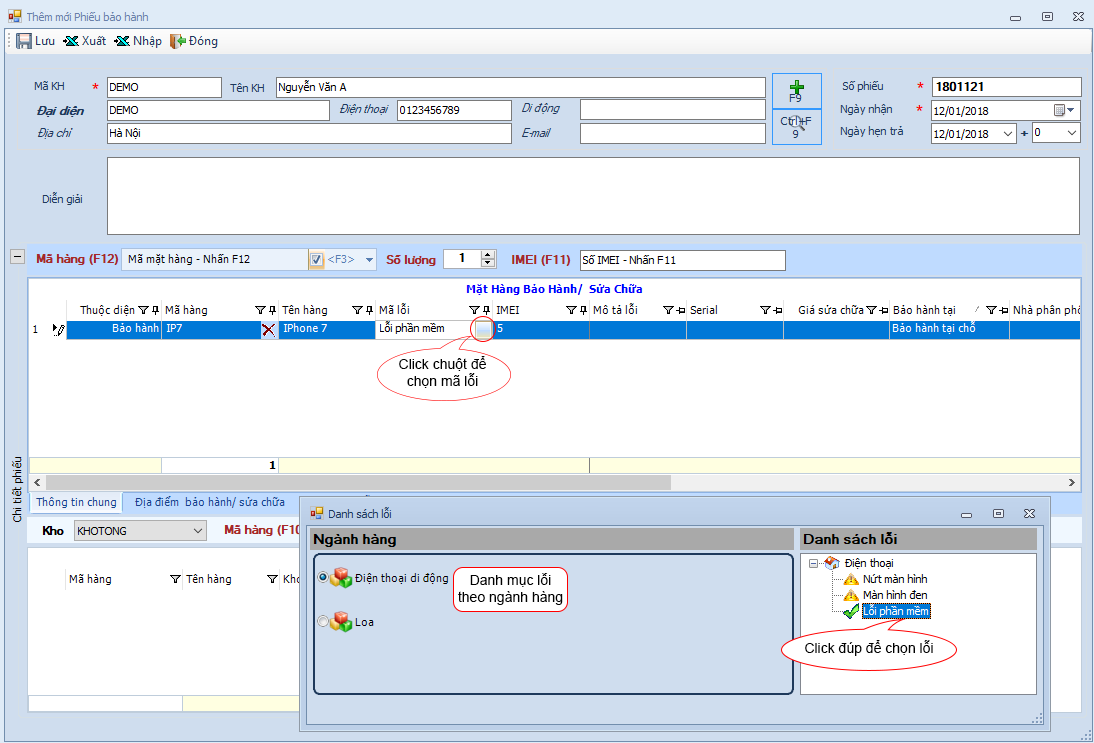
Task: Filter the Tên hàng column in warranty grid
Action: pyautogui.click(x=357, y=310)
